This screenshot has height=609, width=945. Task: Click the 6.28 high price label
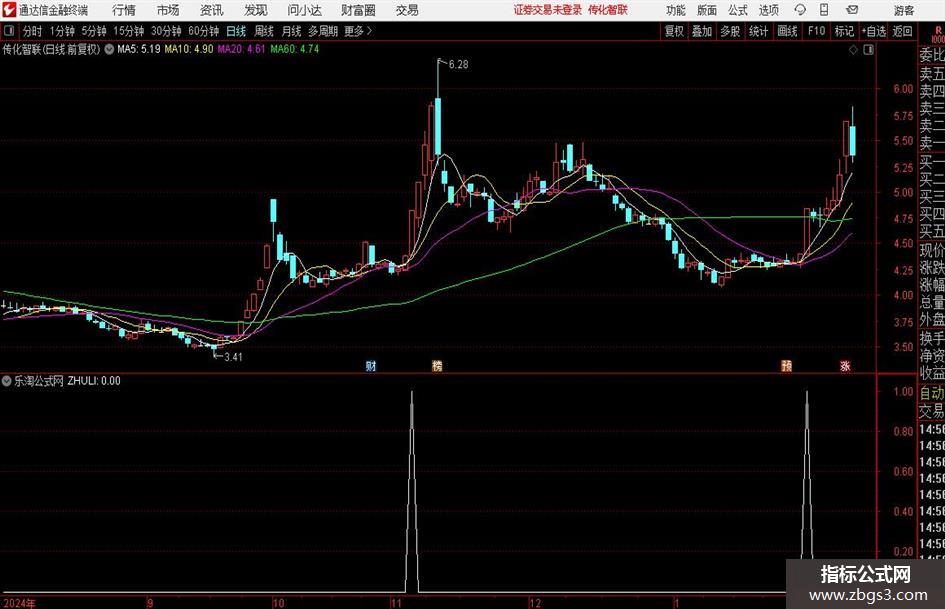(458, 65)
